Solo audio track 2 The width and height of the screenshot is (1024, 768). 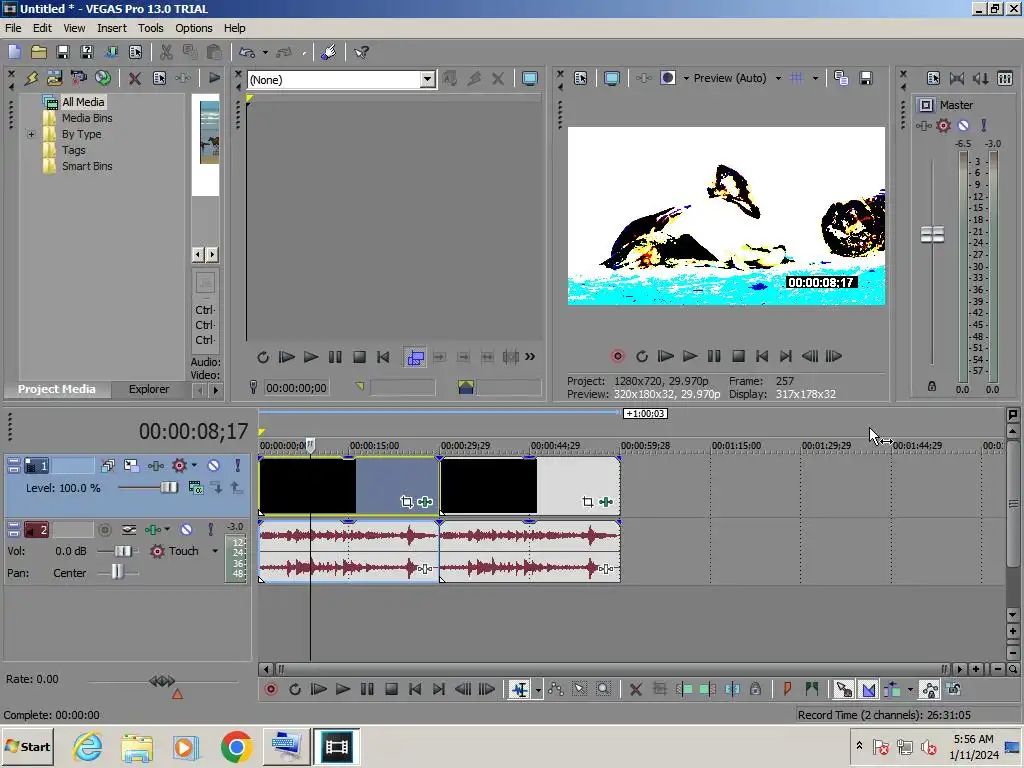point(210,530)
